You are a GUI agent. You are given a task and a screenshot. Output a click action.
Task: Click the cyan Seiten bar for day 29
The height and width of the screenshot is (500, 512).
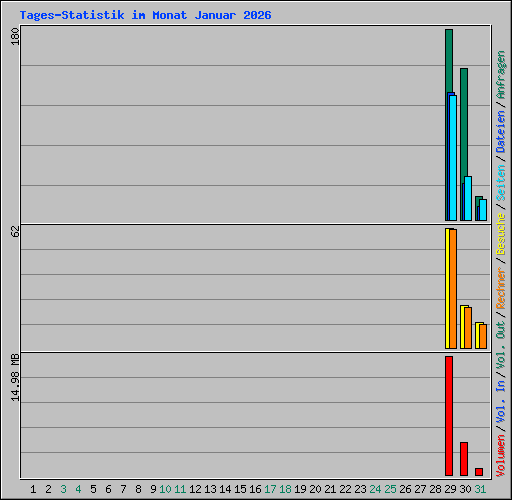(453, 158)
